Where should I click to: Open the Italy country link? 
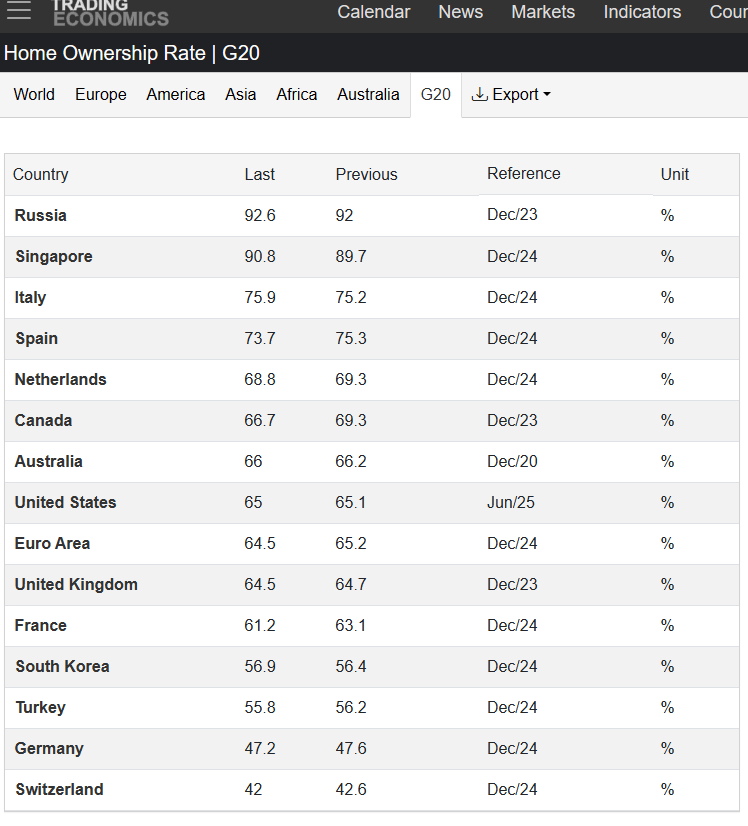[x=30, y=298]
